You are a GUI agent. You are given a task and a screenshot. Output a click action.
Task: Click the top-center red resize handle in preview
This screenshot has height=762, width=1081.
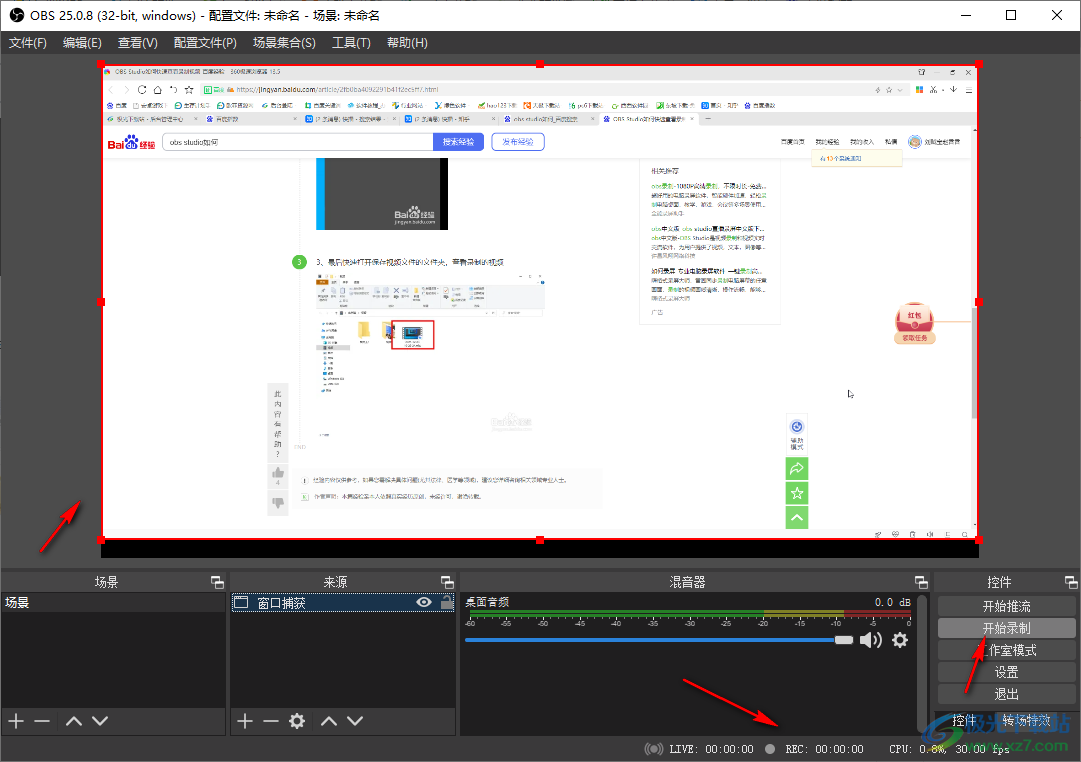(x=540, y=64)
